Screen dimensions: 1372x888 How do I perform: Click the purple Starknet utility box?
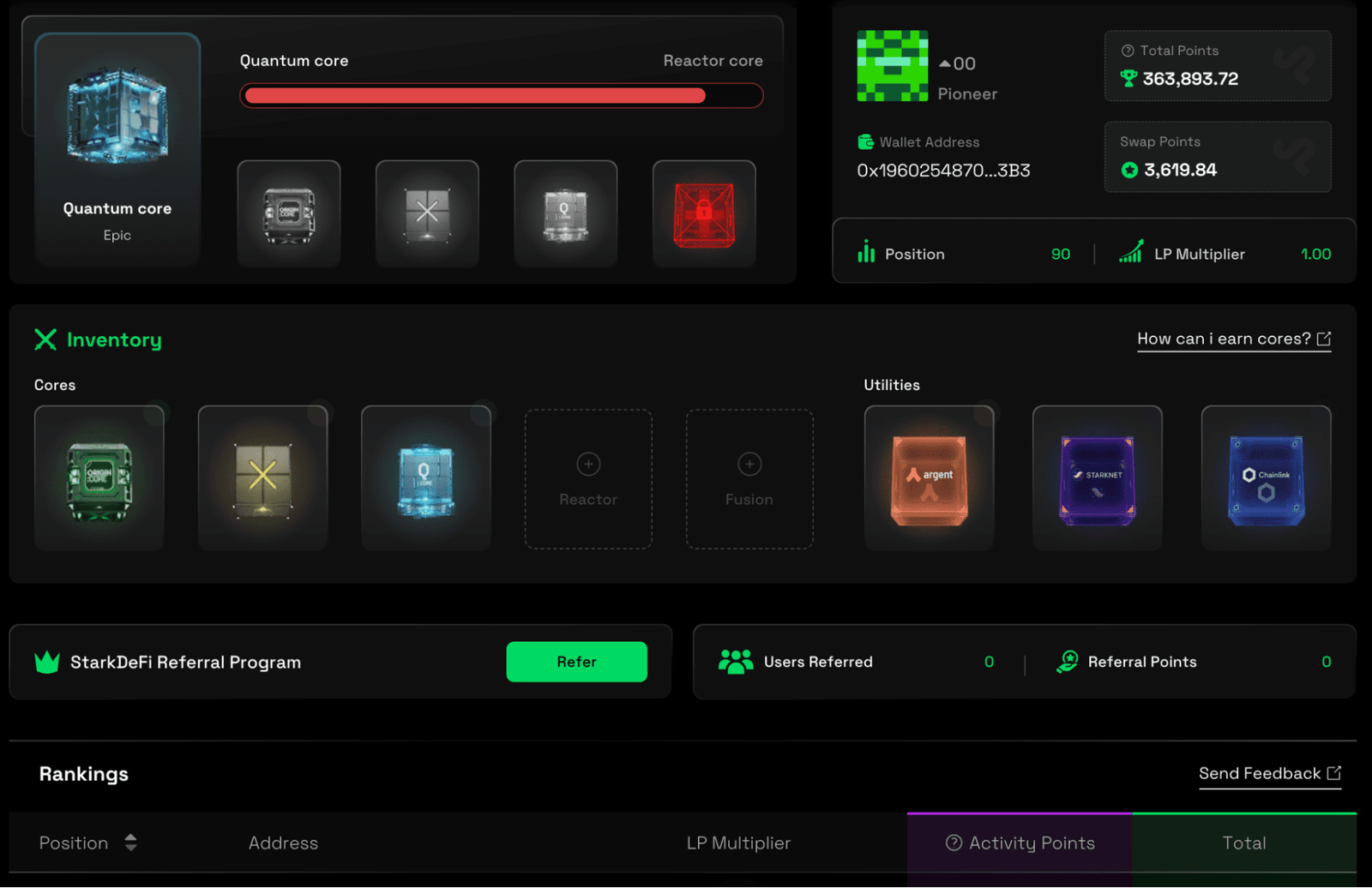click(x=1097, y=478)
